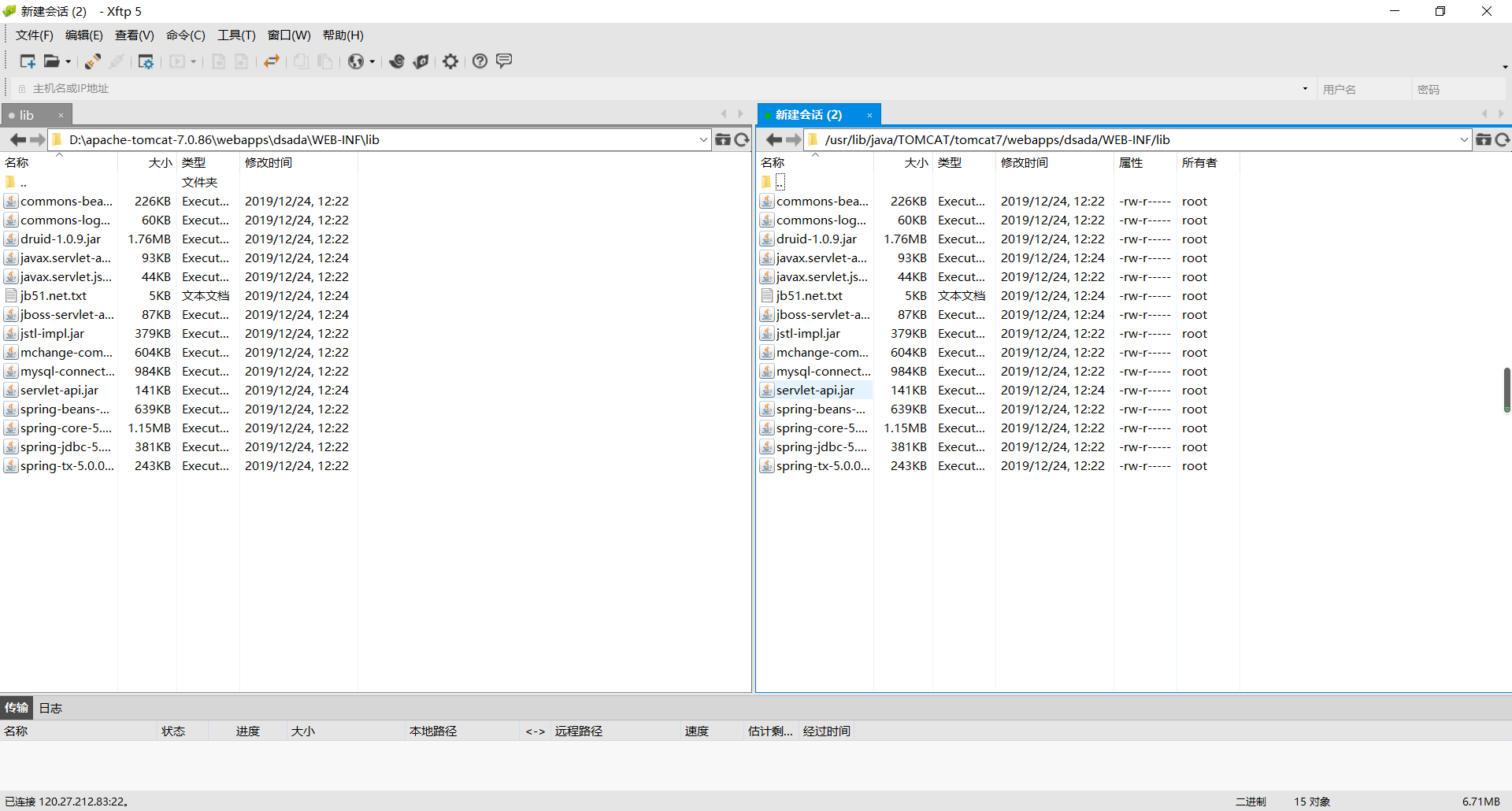
Task: Open the 编辑(E) menu
Action: tap(84, 35)
